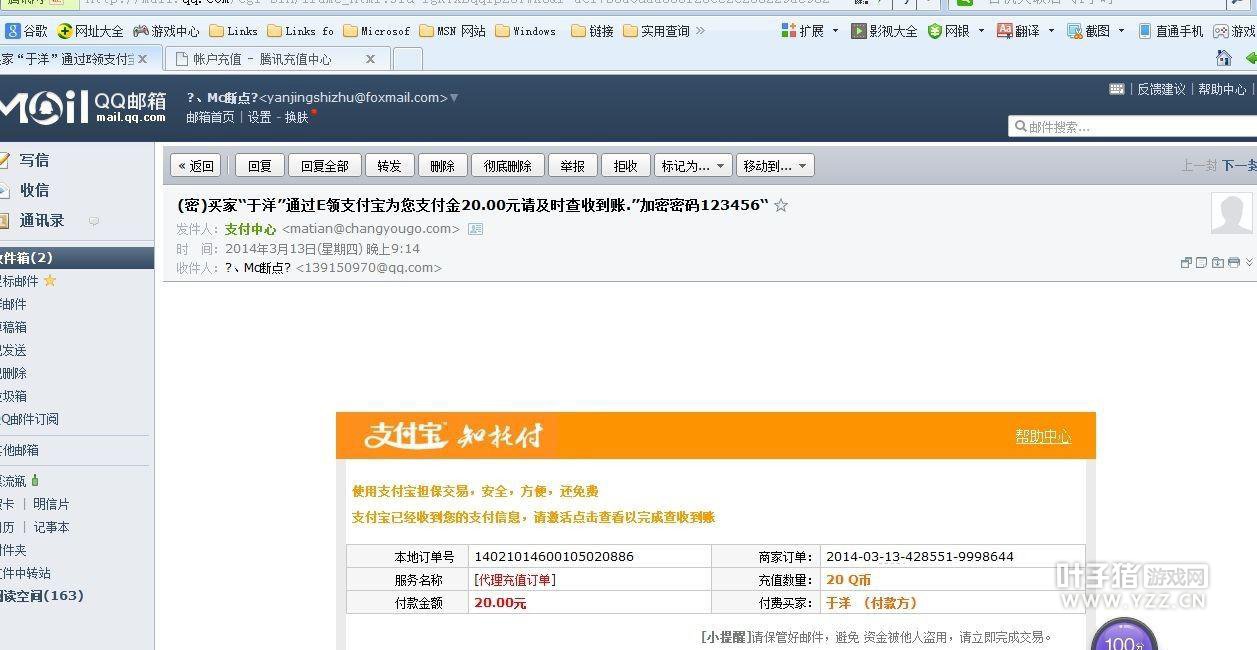1257x650 pixels.
Task: Open the Microsof bookmark folder
Action: 377,31
